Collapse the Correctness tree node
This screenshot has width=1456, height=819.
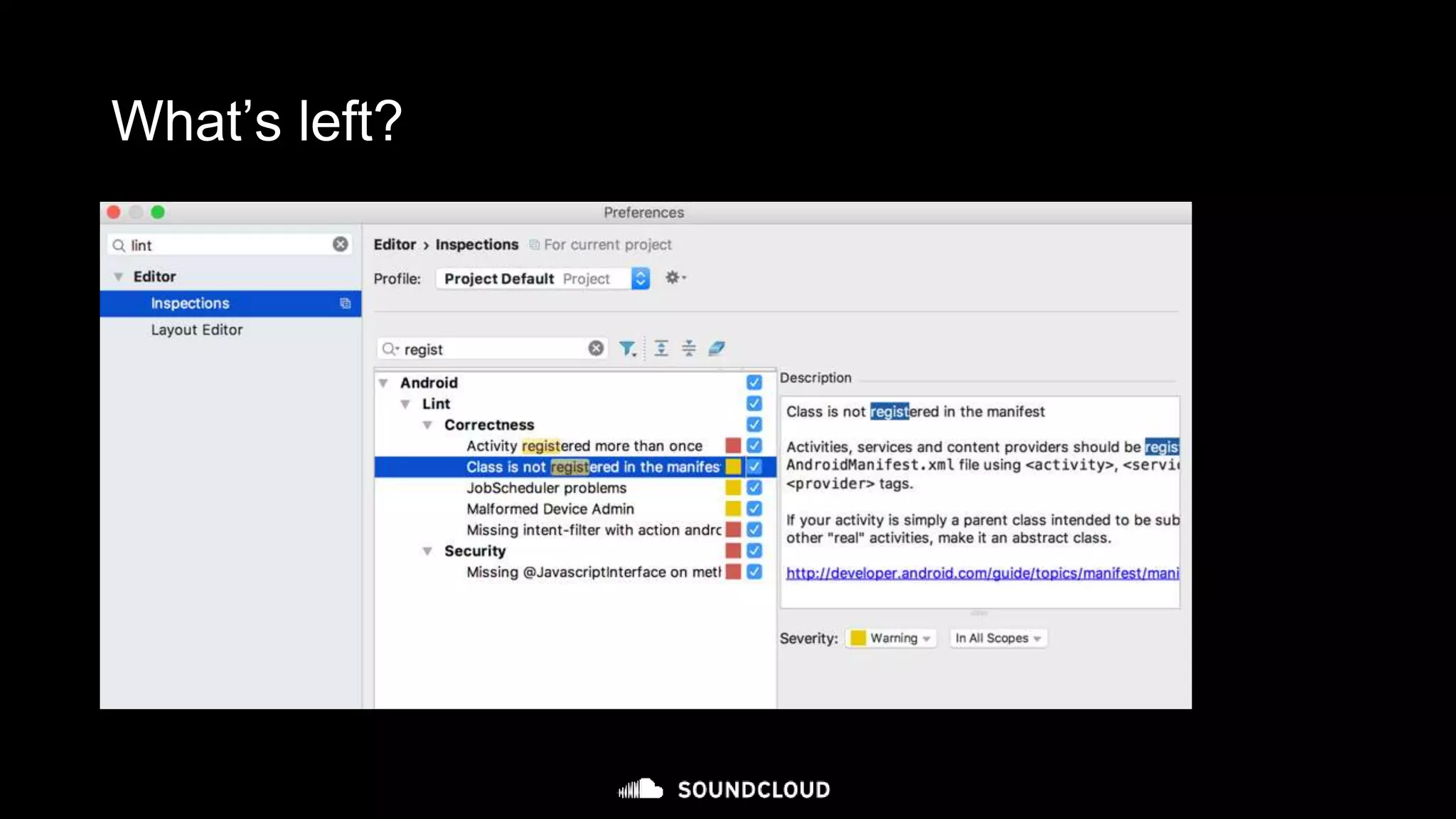427,425
